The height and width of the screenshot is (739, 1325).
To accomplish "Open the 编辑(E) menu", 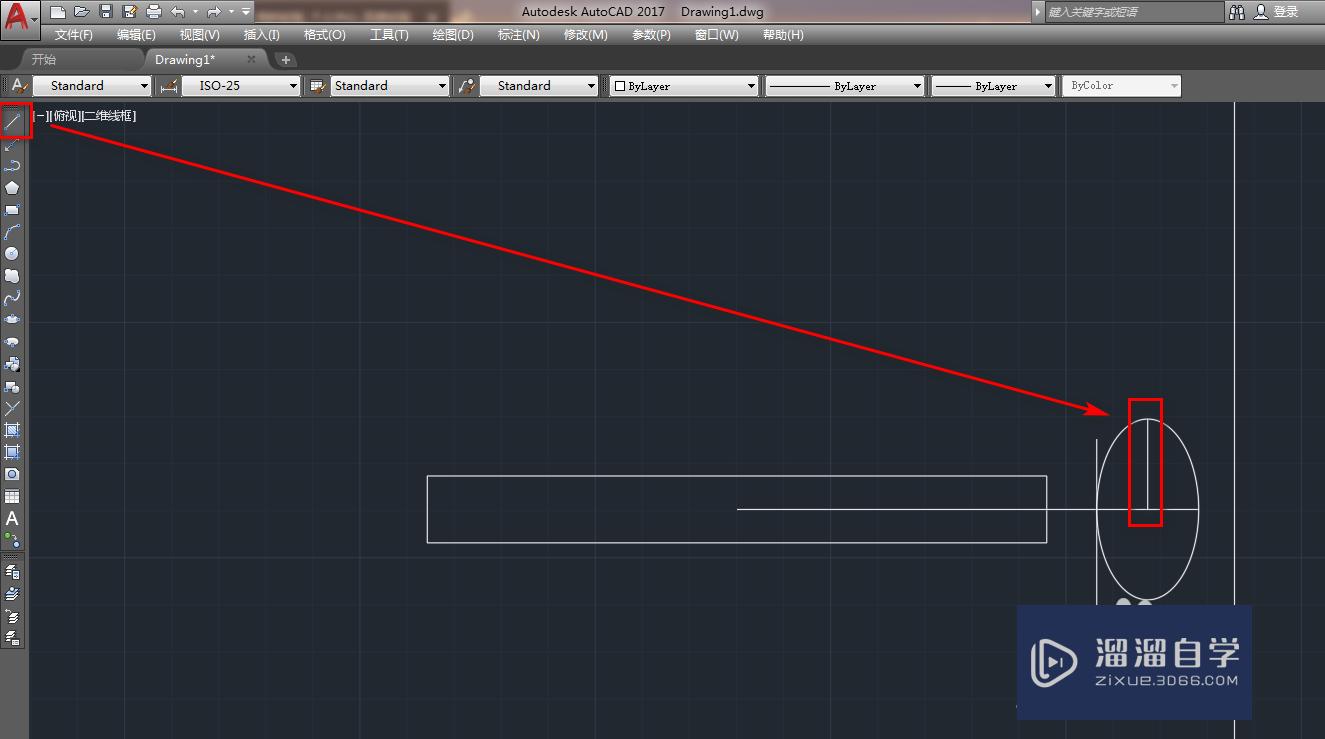I will tap(136, 35).
